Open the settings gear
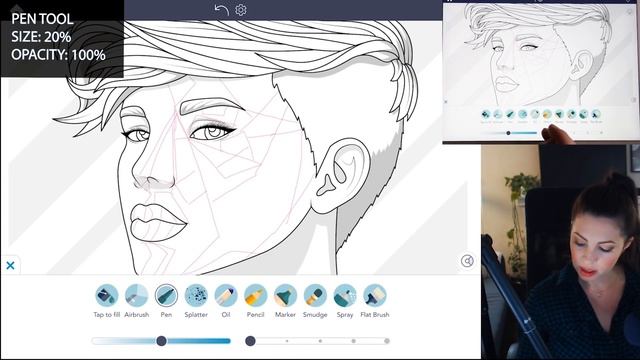640x360 pixels. [241, 10]
